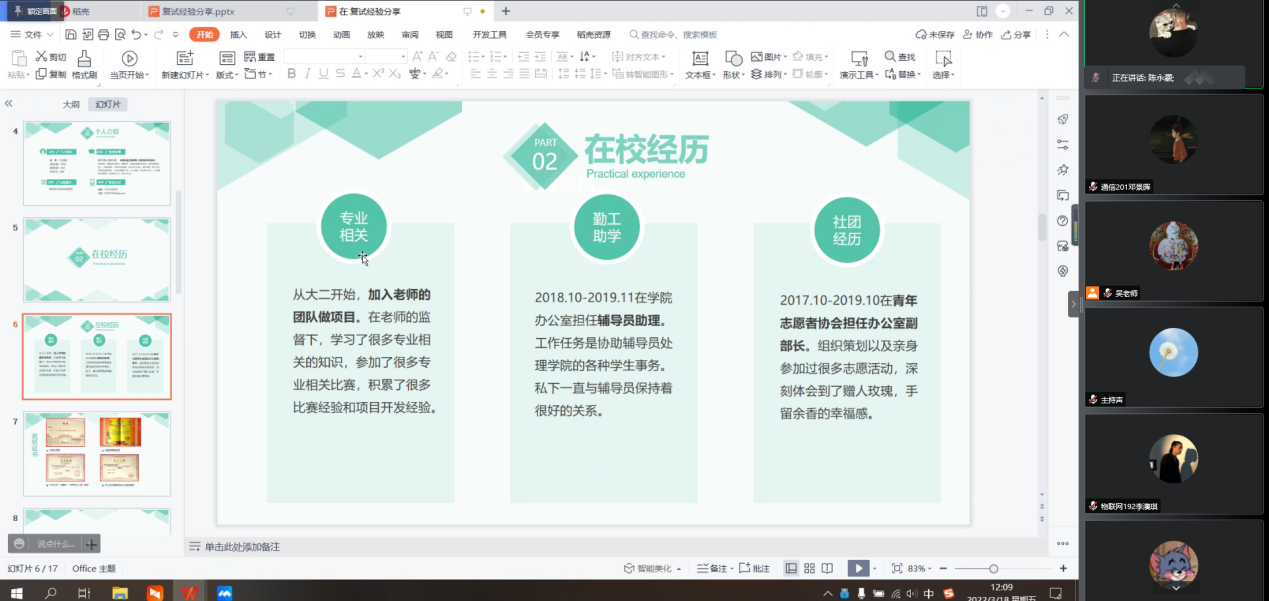The width and height of the screenshot is (1269, 601).
Task: Click the Find (查找) magnifier icon
Action: 890,57
